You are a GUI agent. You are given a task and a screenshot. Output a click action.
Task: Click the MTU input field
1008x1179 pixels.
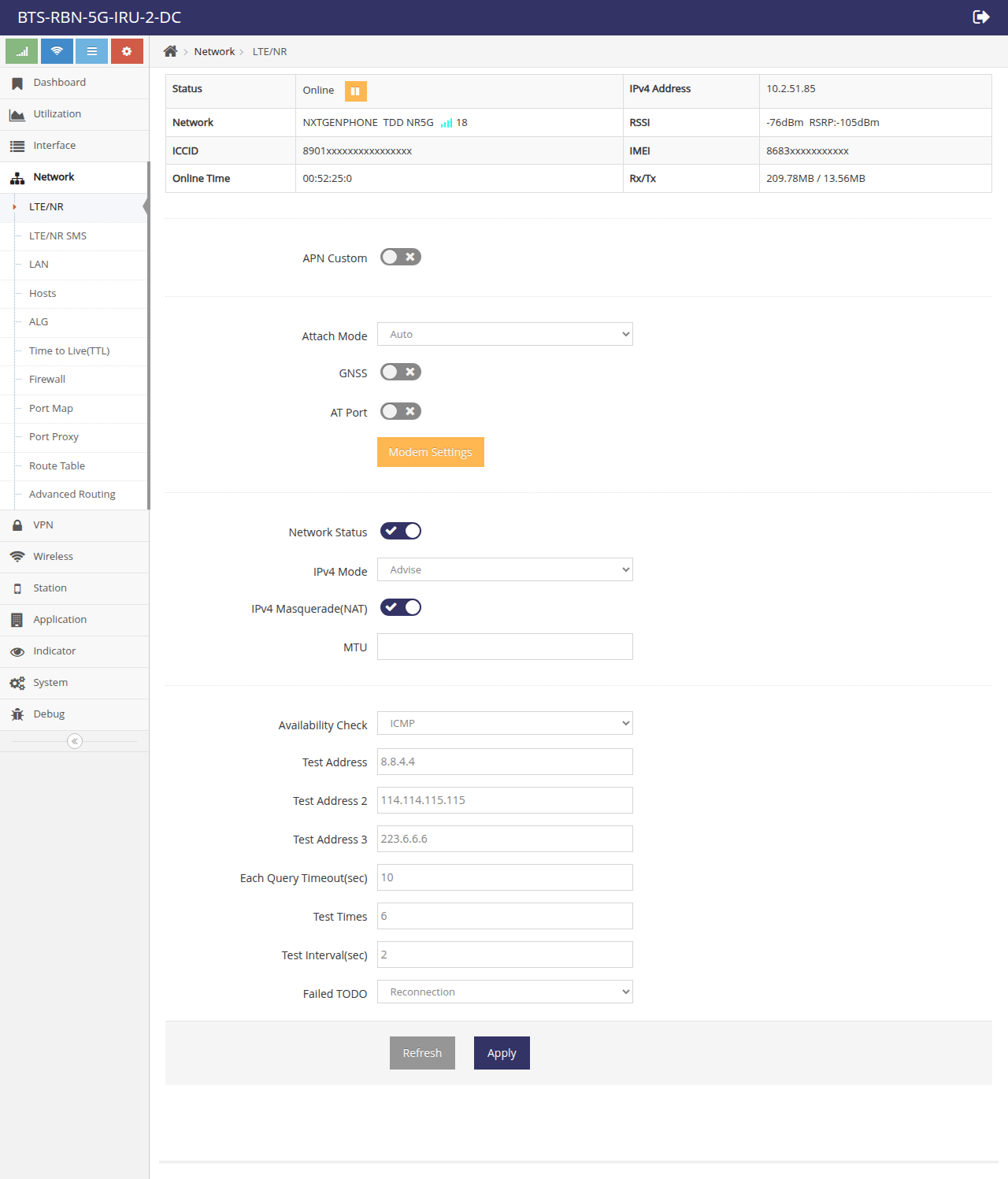(505, 647)
